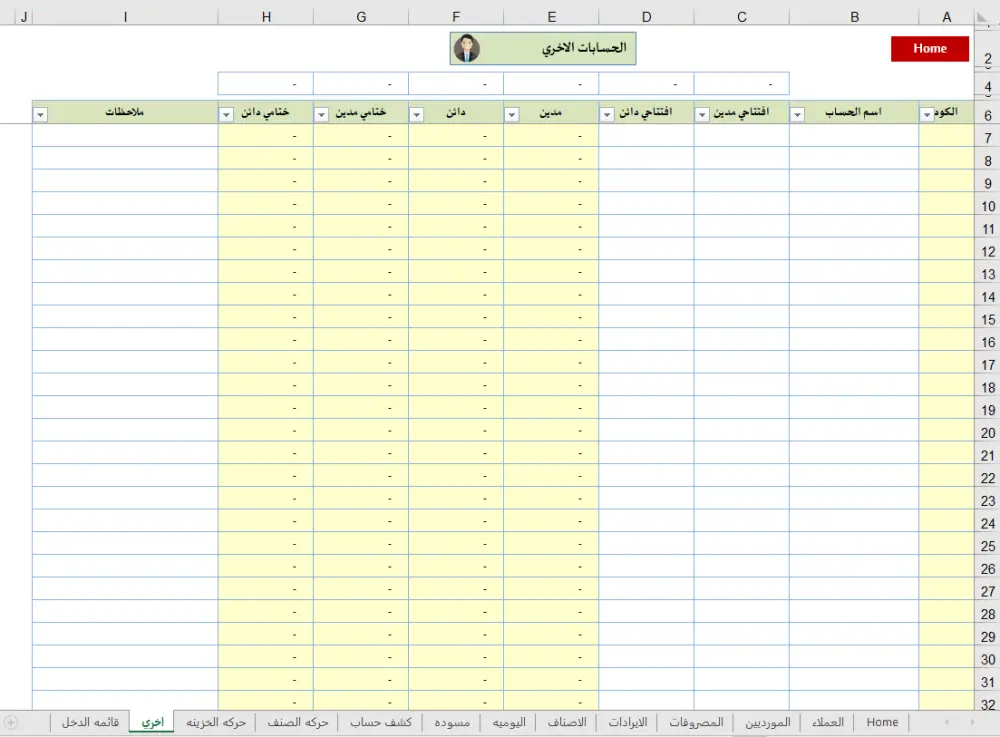Switch to the اليوميه sheet tab
Screen dimensions: 1000x737
pos(509,722)
